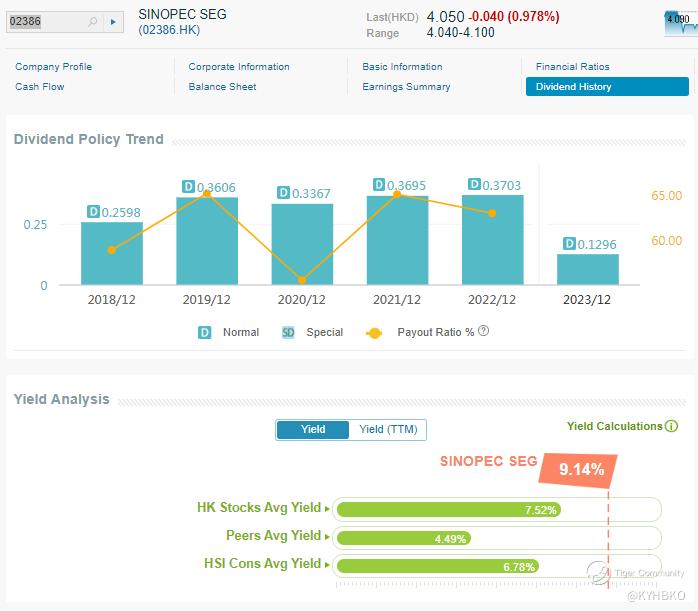Switch to Balance Sheet tab
Screen dimensions: 698x611
pos(222,87)
